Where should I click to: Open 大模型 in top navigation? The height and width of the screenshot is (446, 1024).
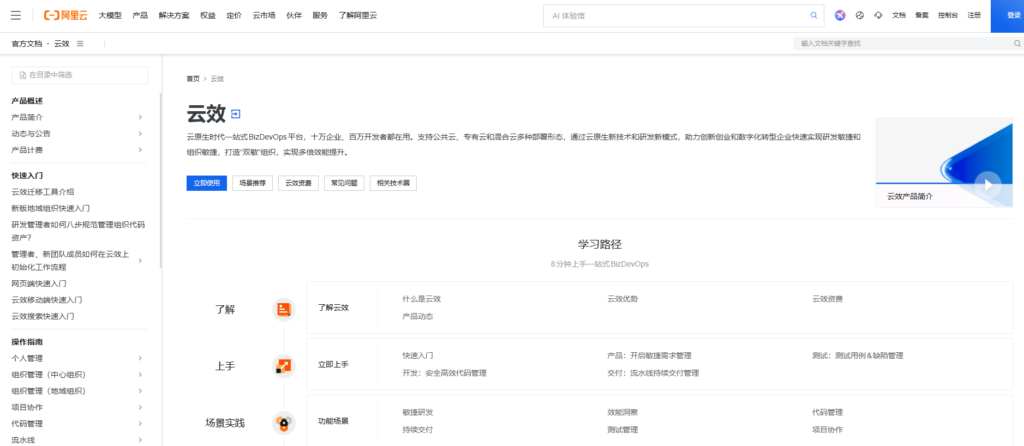coord(110,15)
